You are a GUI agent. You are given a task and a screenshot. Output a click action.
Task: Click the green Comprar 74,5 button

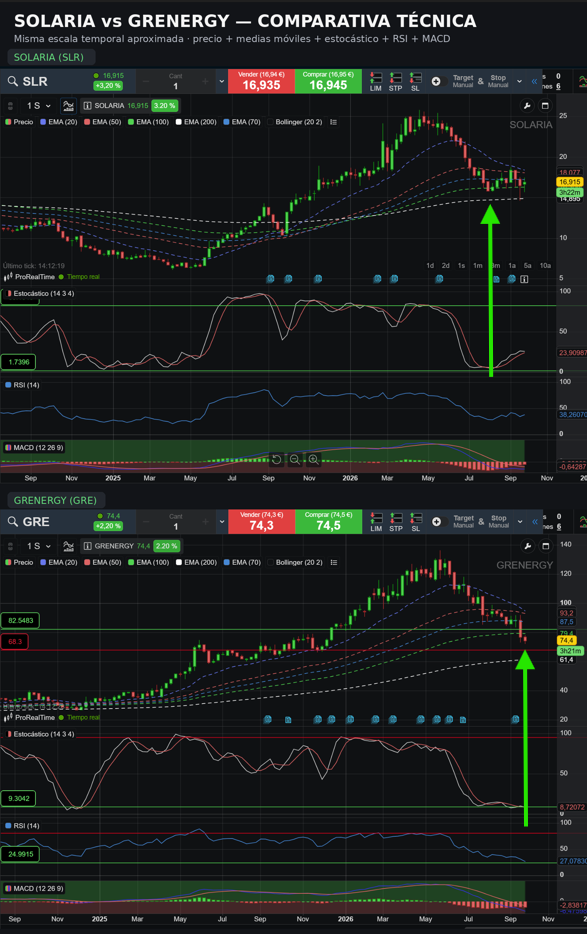(328, 522)
